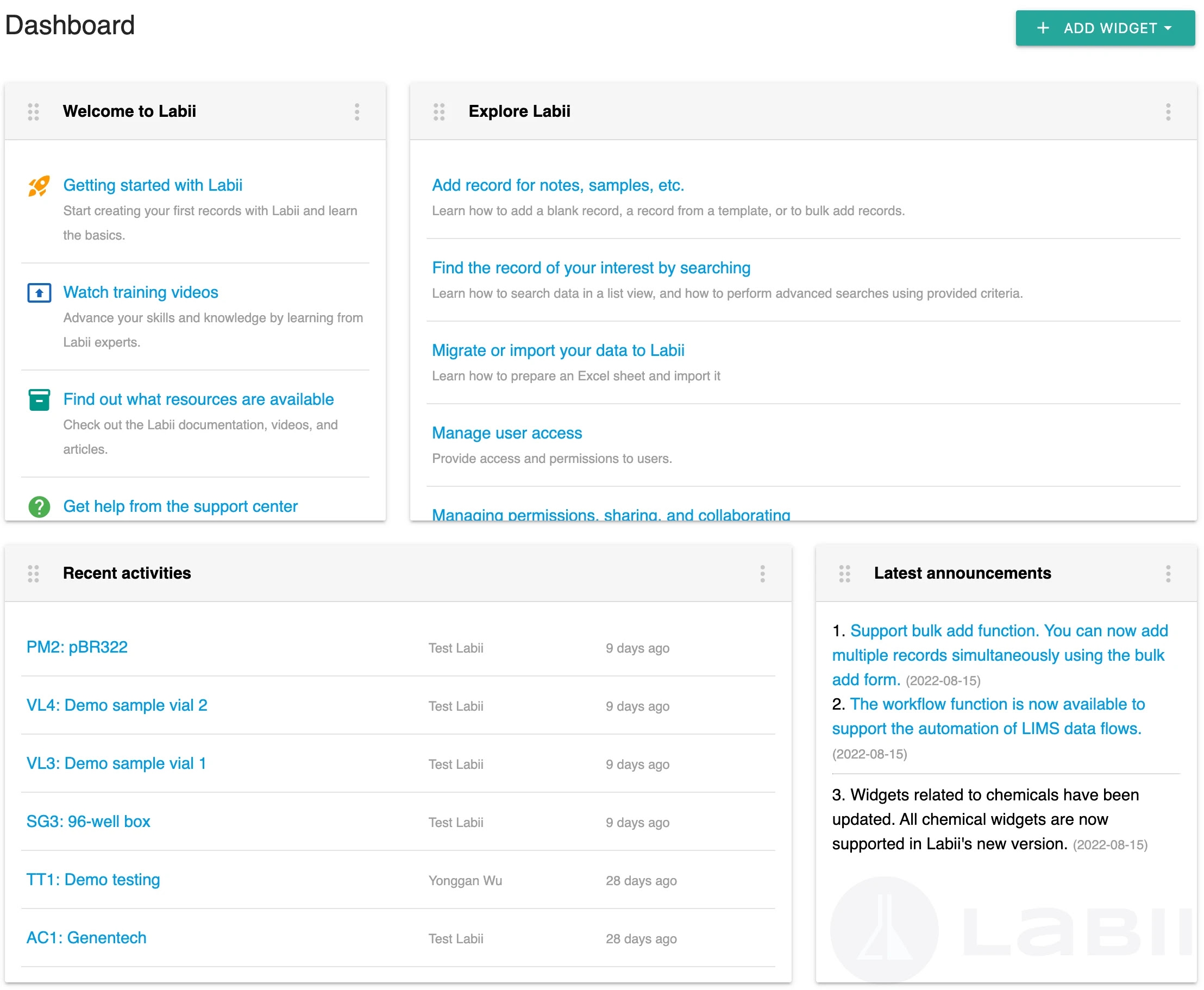Screen dimensions: 1204x990
Task: Grab the Recent activities drag handle
Action: pos(33,574)
